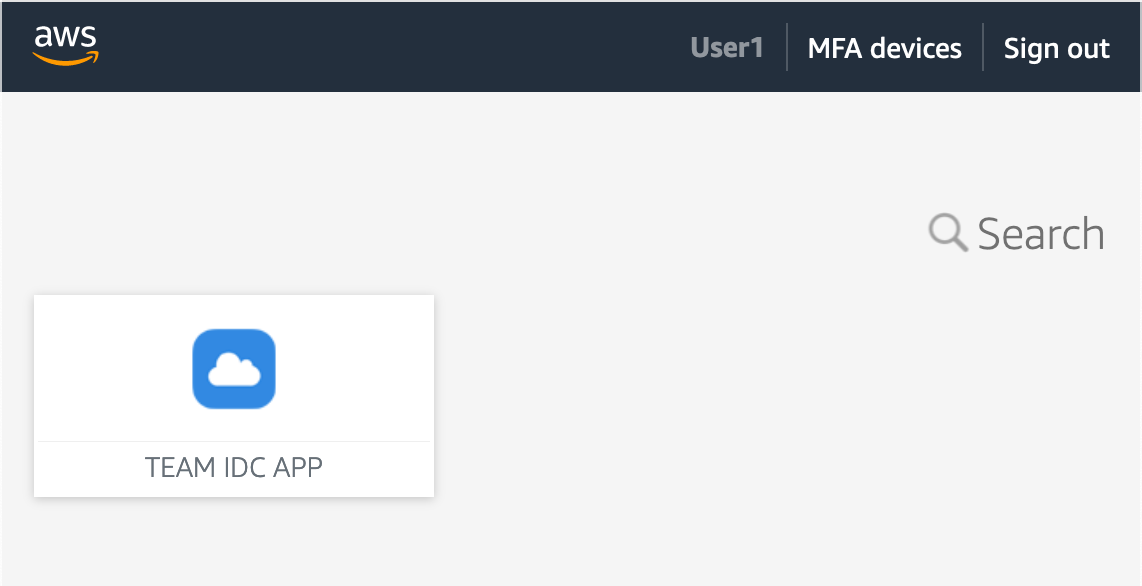Click the AWS logo to return home
This screenshot has height=586, width=1142.
tap(65, 45)
